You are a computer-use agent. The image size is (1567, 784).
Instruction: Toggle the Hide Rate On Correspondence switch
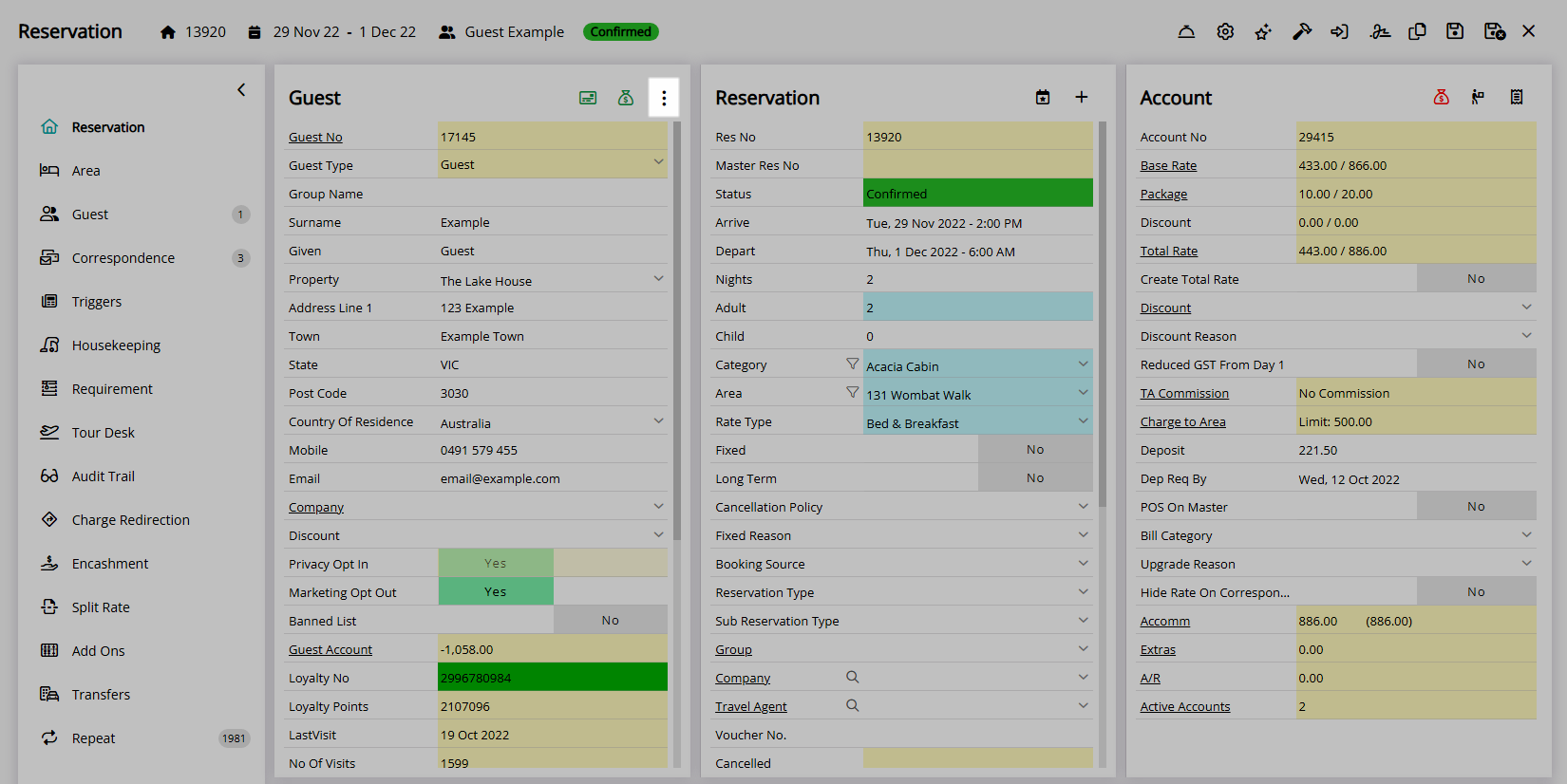pos(1476,591)
